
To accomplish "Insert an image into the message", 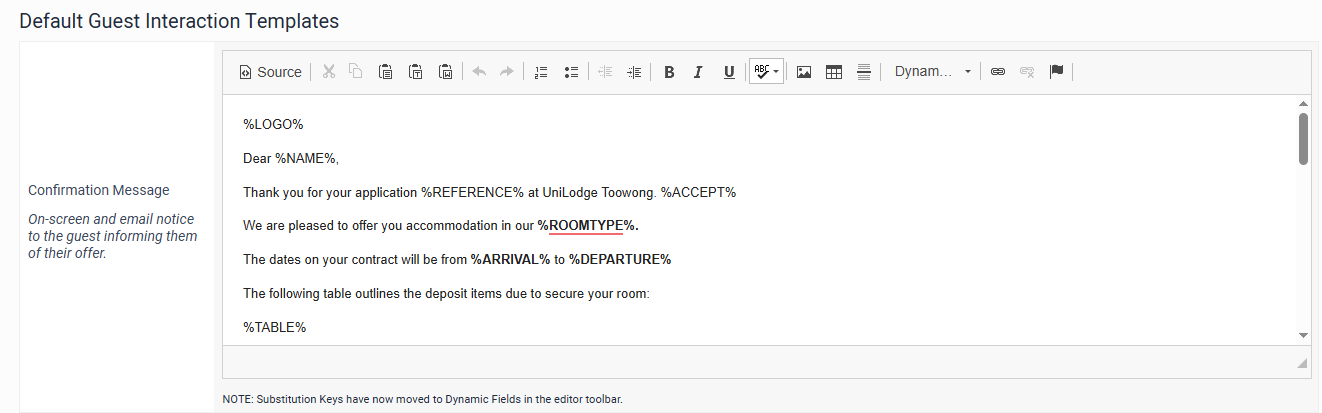I will point(803,72).
